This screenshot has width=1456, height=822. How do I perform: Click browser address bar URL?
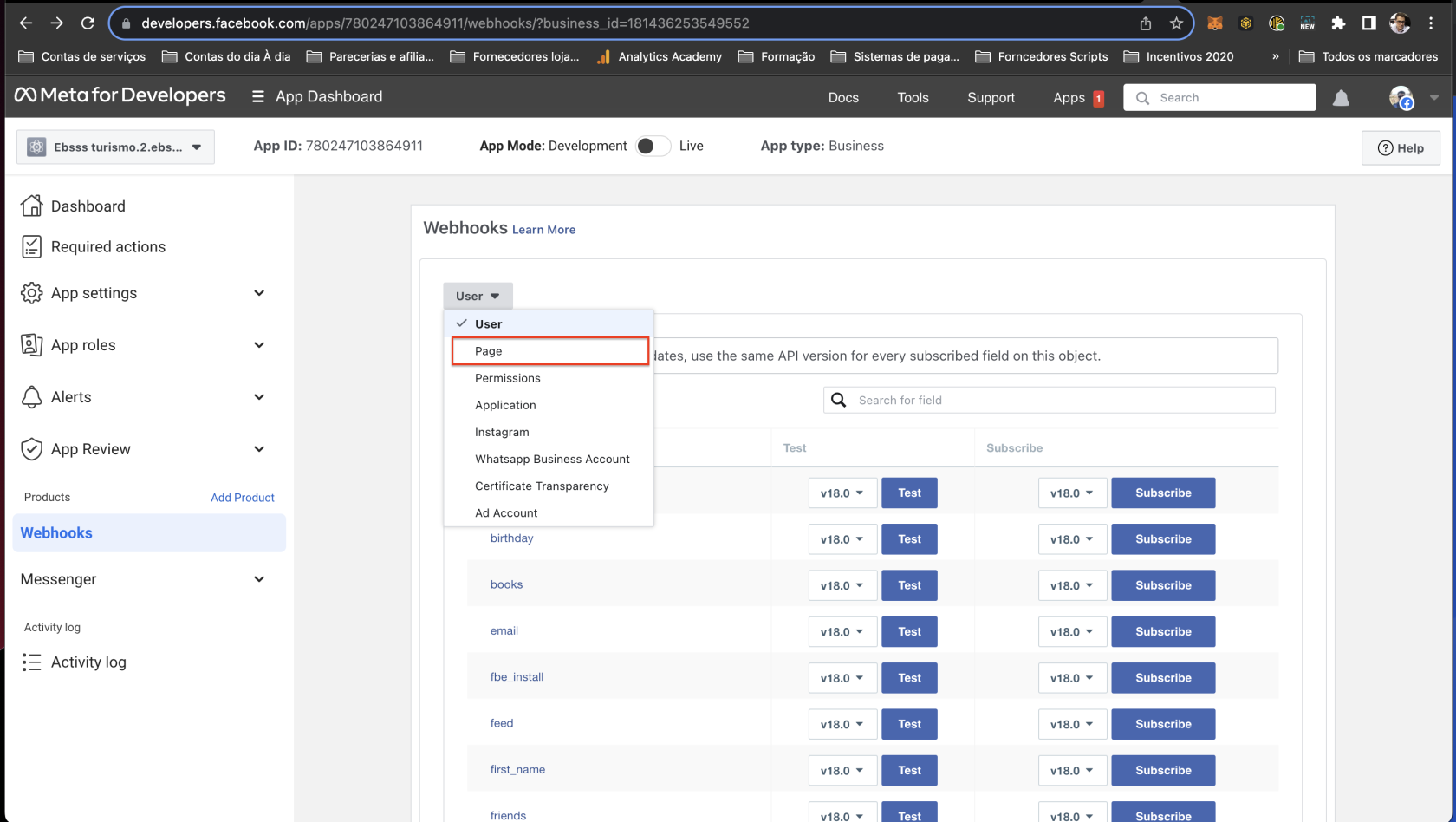[445, 23]
